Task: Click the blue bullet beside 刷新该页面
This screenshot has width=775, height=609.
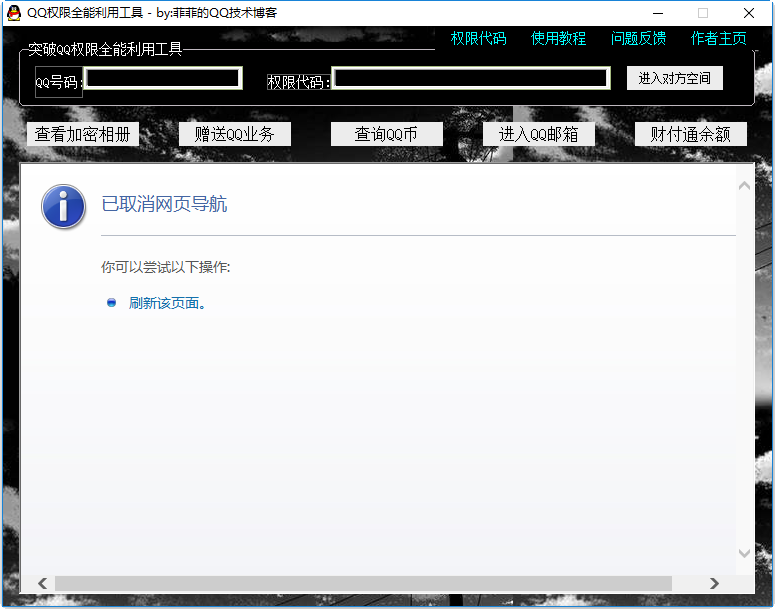Action: click(112, 302)
